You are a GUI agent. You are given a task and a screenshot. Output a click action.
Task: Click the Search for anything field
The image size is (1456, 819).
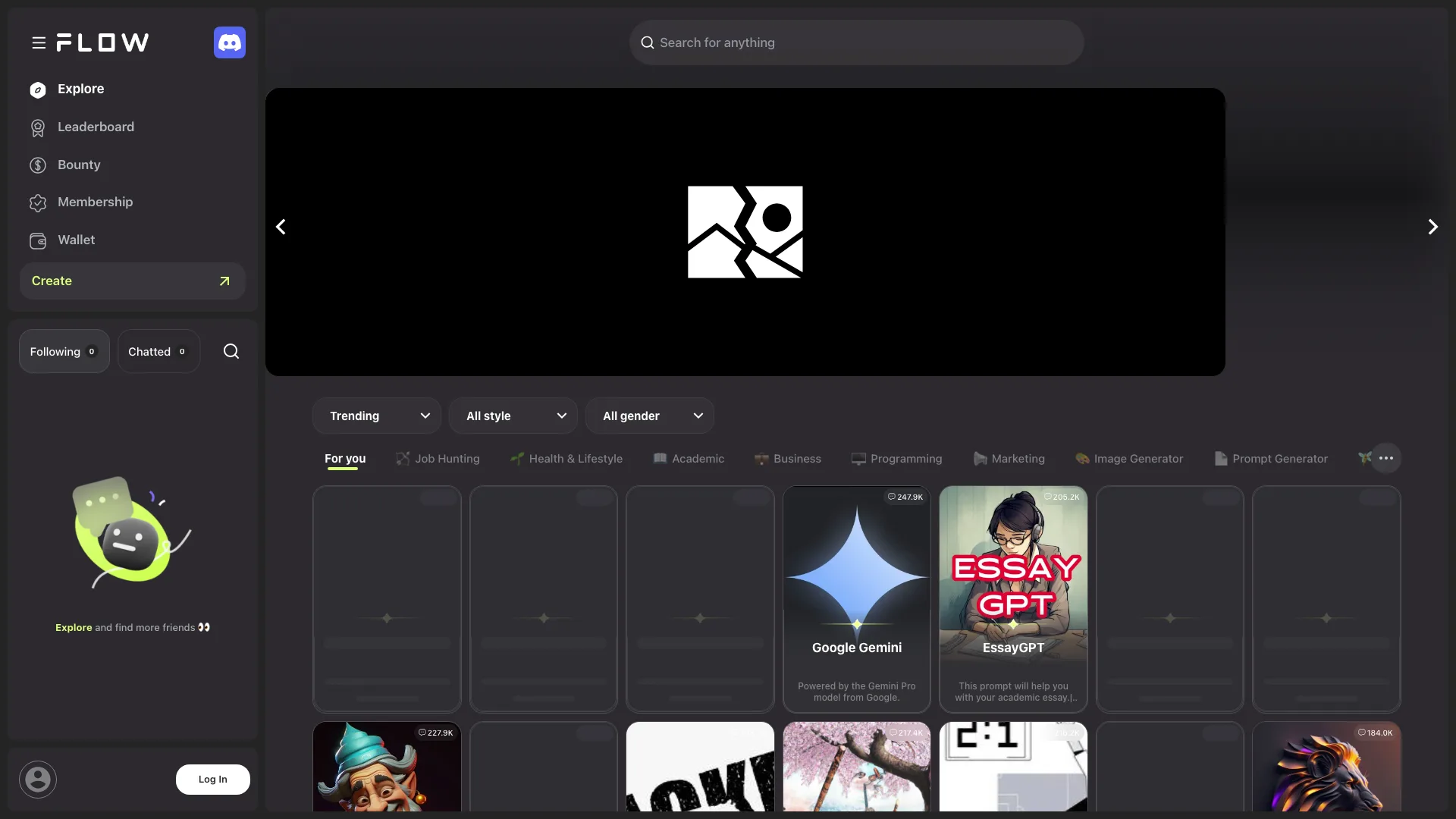pos(857,42)
